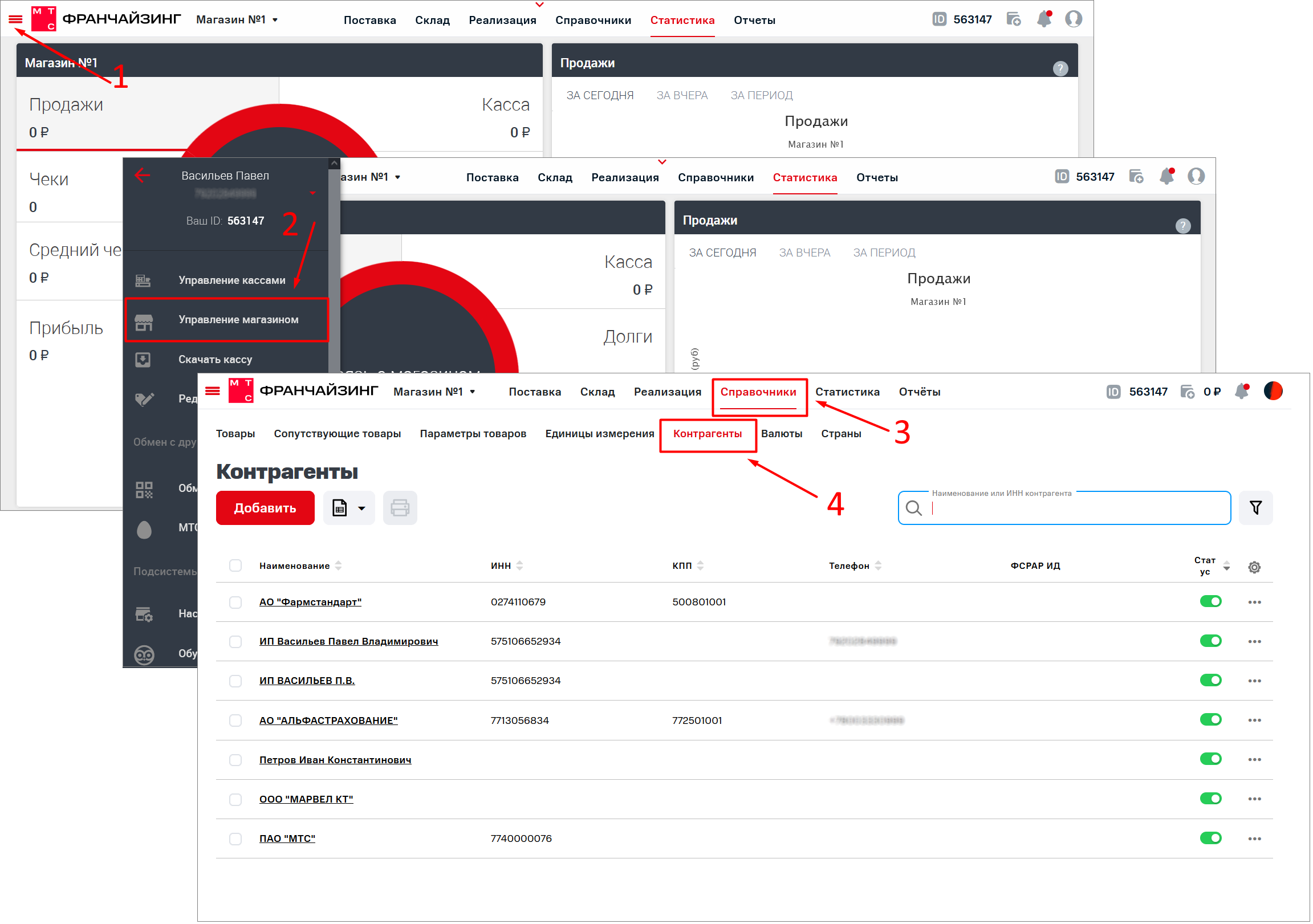This screenshot has width=1313, height=924.
Task: Open ИП Васильев Павел Владимирович link
Action: 349,640
